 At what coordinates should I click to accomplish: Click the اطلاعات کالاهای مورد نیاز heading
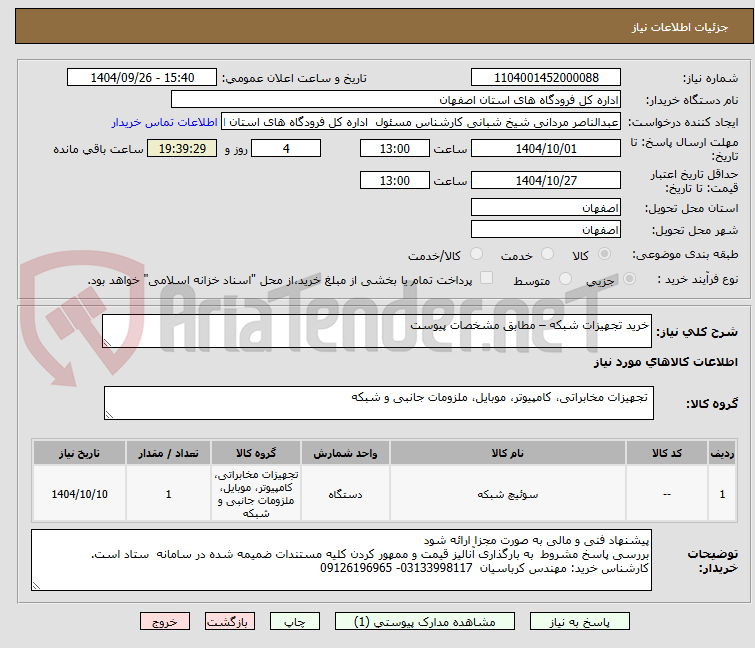(665, 362)
